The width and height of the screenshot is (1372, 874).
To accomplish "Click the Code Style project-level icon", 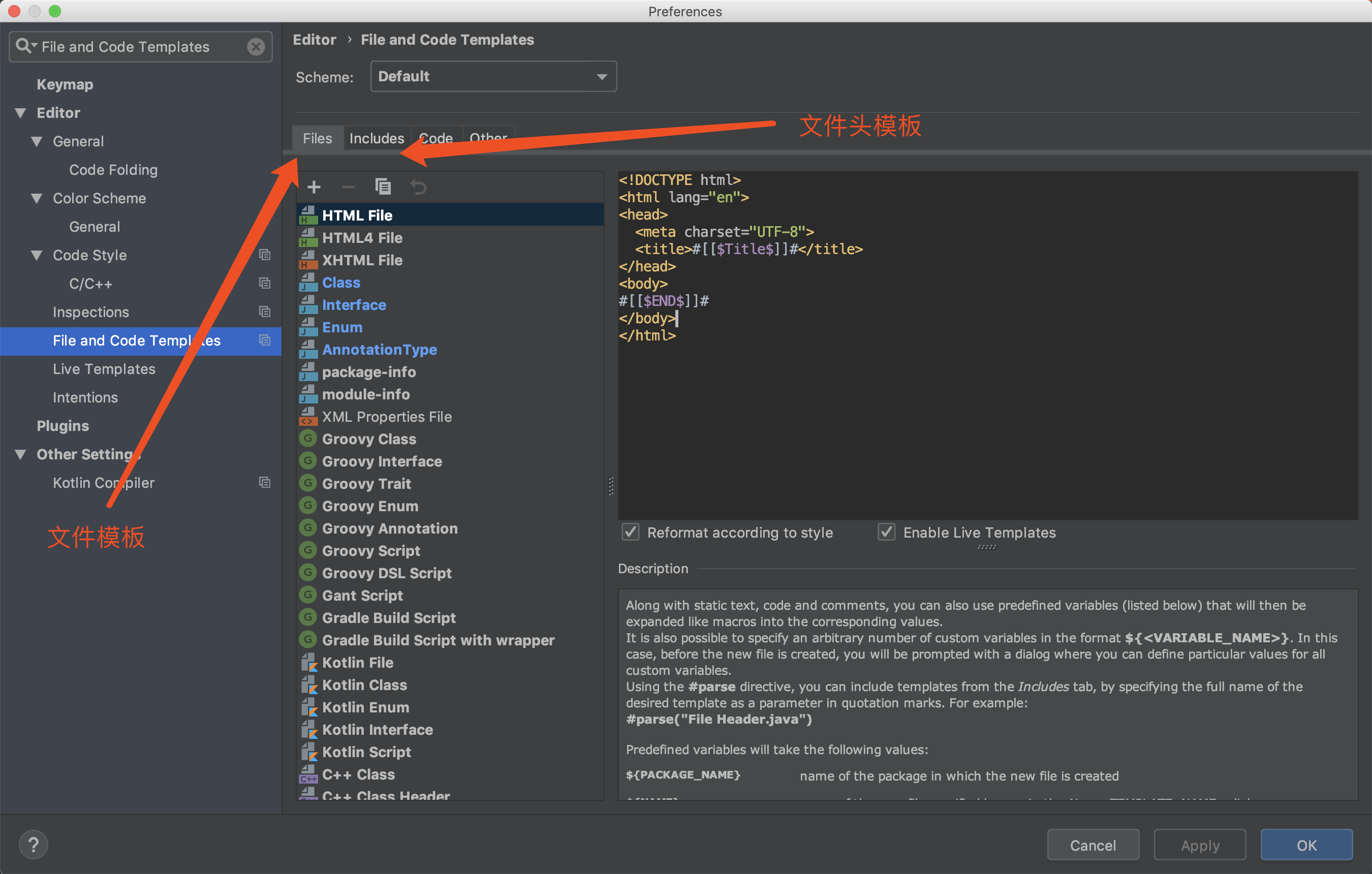I will (264, 255).
